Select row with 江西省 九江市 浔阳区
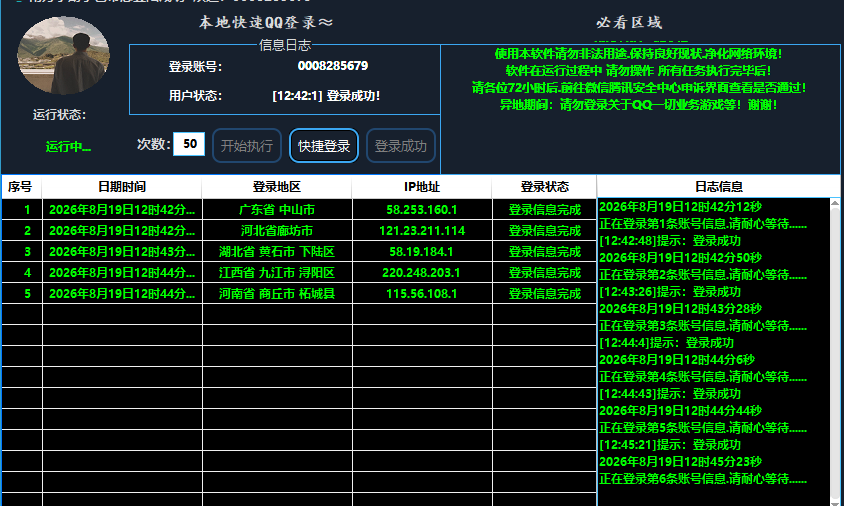 point(299,272)
